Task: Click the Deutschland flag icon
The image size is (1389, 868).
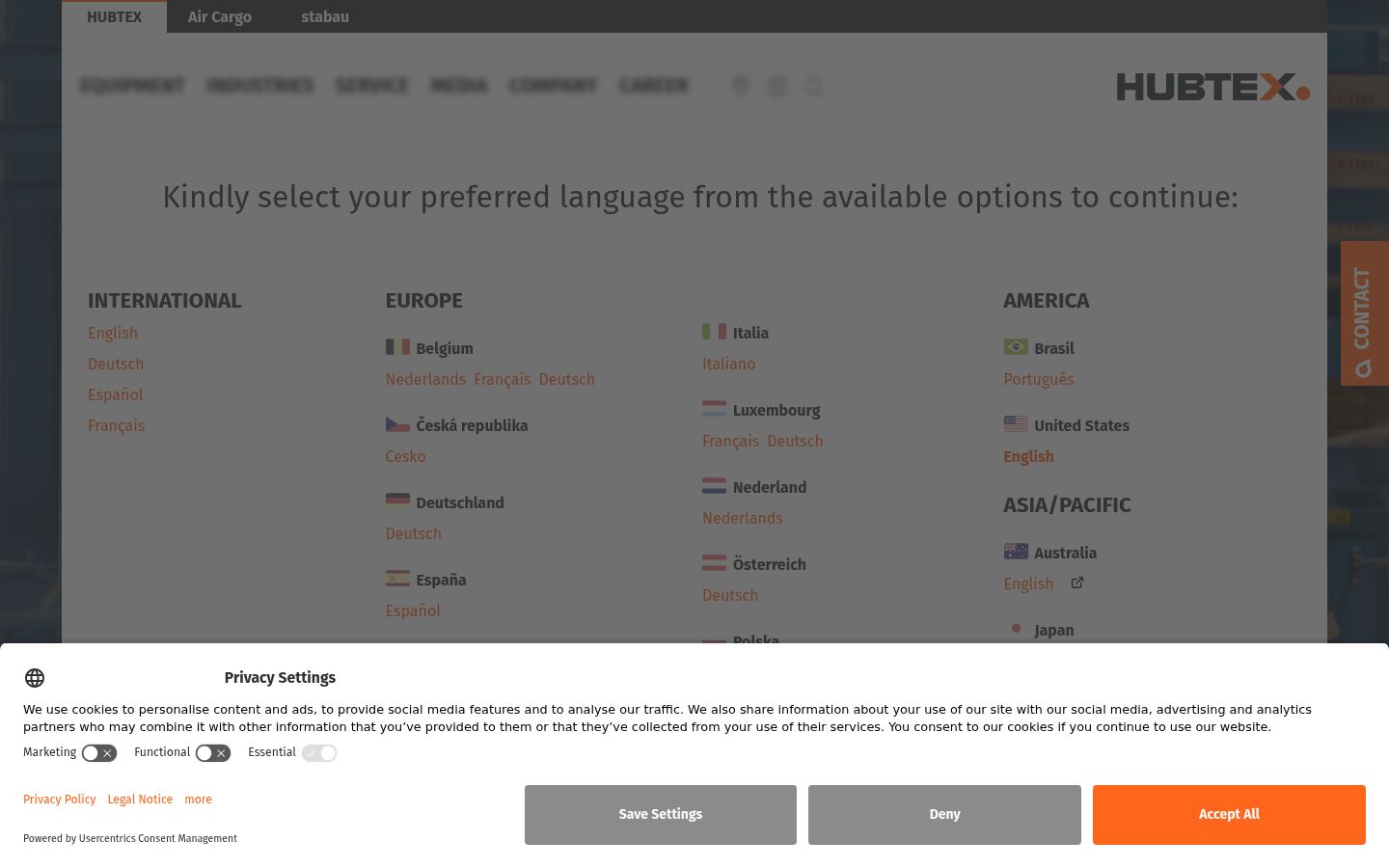Action: 397,501
